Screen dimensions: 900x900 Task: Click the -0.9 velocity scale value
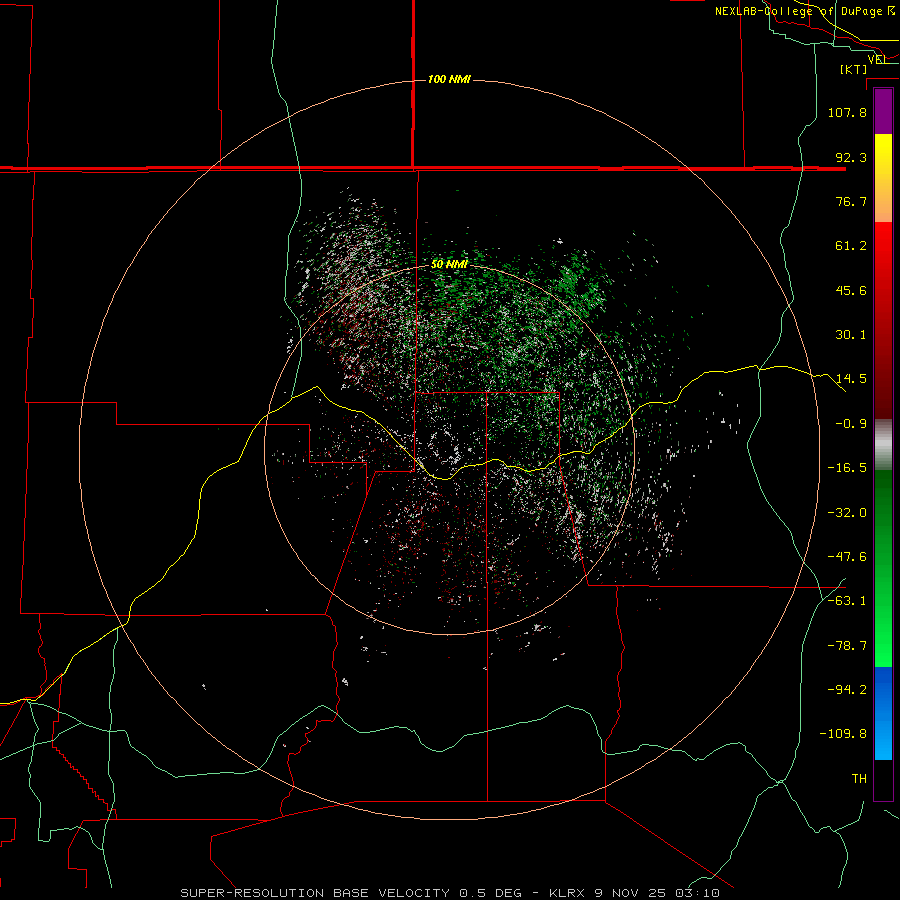pyautogui.click(x=851, y=424)
